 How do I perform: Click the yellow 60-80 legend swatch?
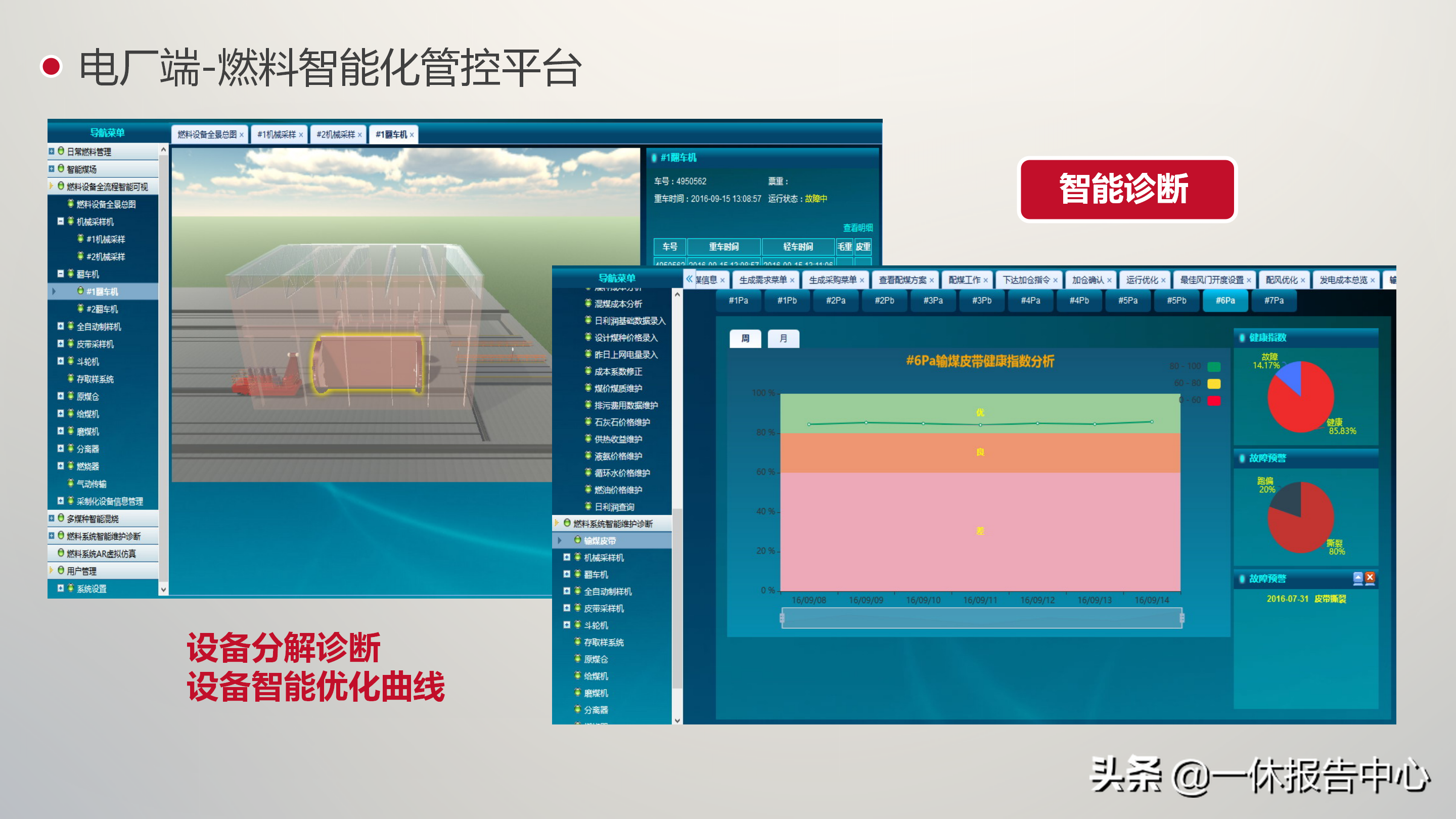(1213, 384)
